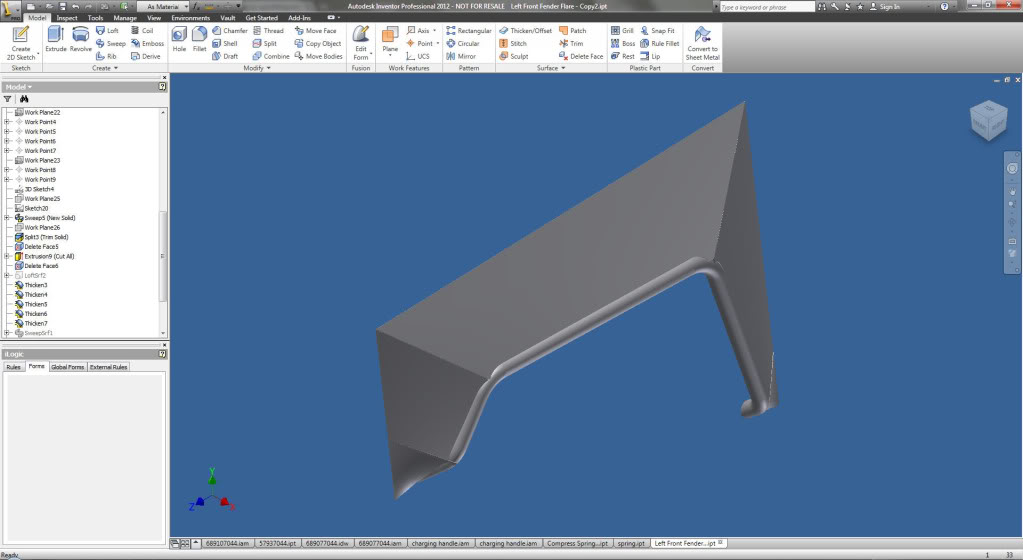This screenshot has height=560, width=1023.
Task: Expand the Extrusion9 (Cut All) node
Action: pos(7,257)
